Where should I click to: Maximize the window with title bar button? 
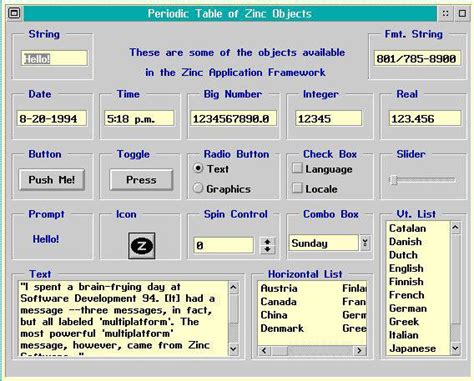coord(462,13)
